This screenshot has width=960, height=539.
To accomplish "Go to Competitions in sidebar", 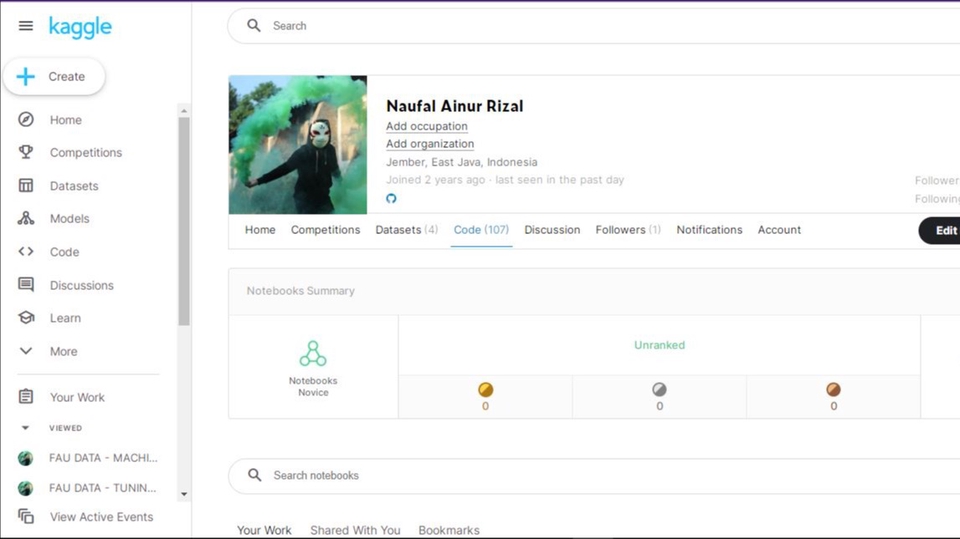I will point(86,153).
